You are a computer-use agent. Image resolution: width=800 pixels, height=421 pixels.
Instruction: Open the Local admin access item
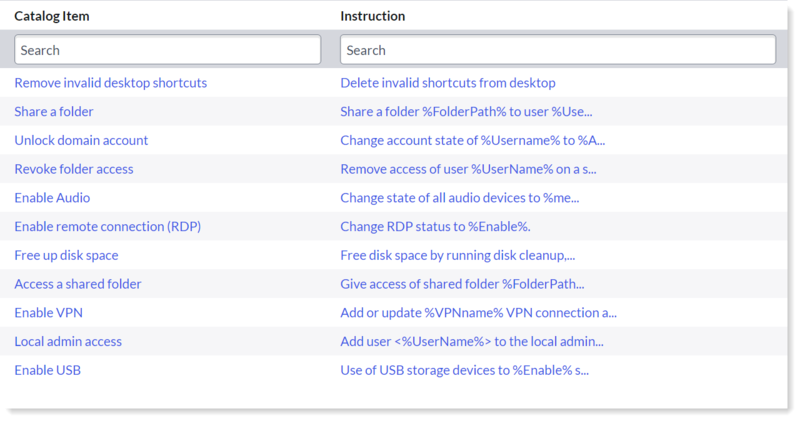point(68,341)
